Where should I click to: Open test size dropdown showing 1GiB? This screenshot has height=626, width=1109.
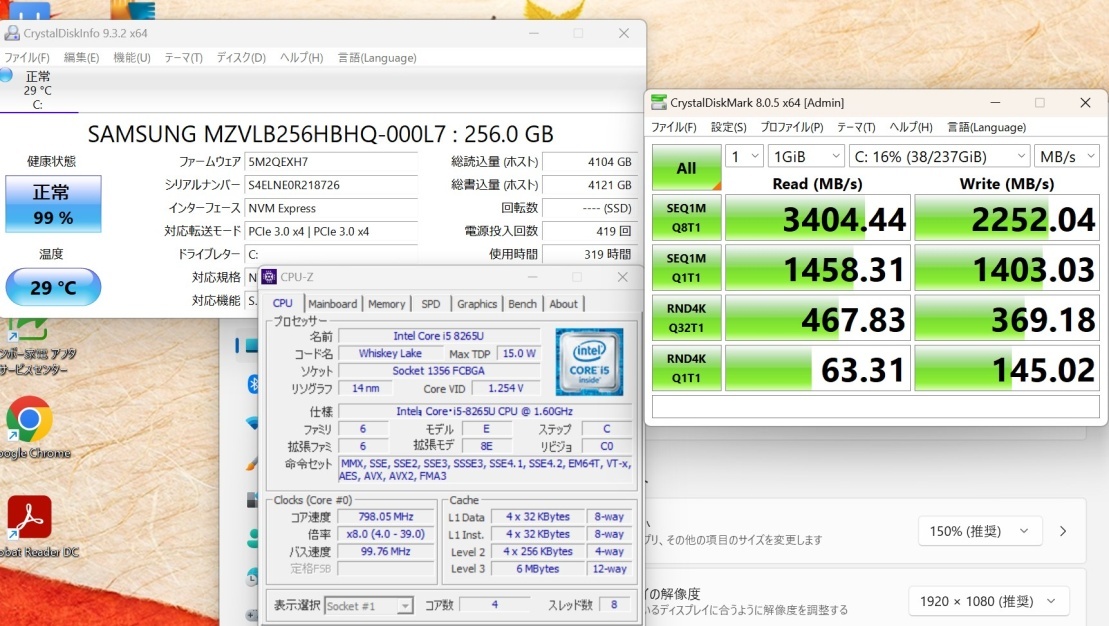[806, 156]
